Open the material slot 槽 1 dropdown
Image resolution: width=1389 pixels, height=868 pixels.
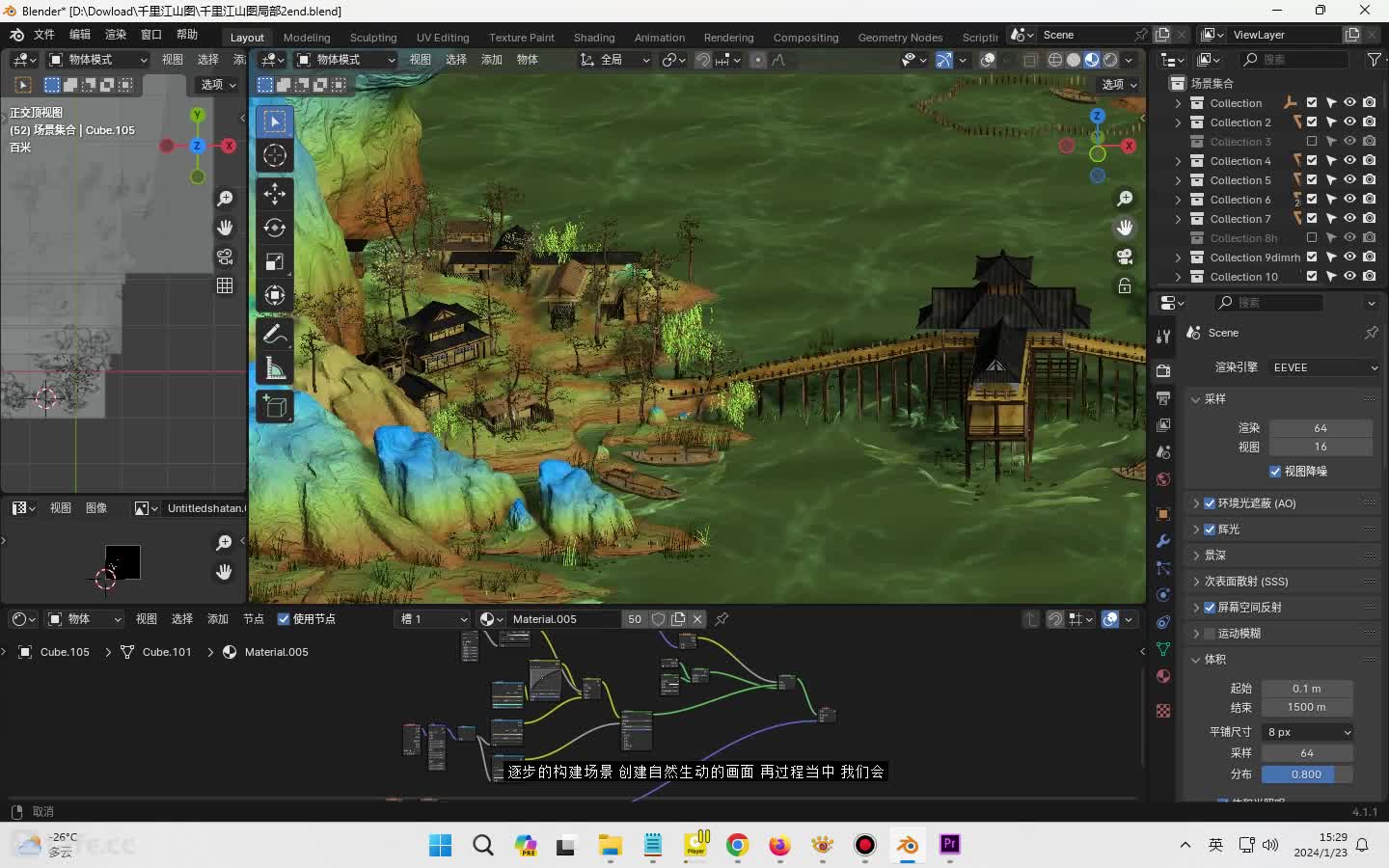tap(433, 619)
